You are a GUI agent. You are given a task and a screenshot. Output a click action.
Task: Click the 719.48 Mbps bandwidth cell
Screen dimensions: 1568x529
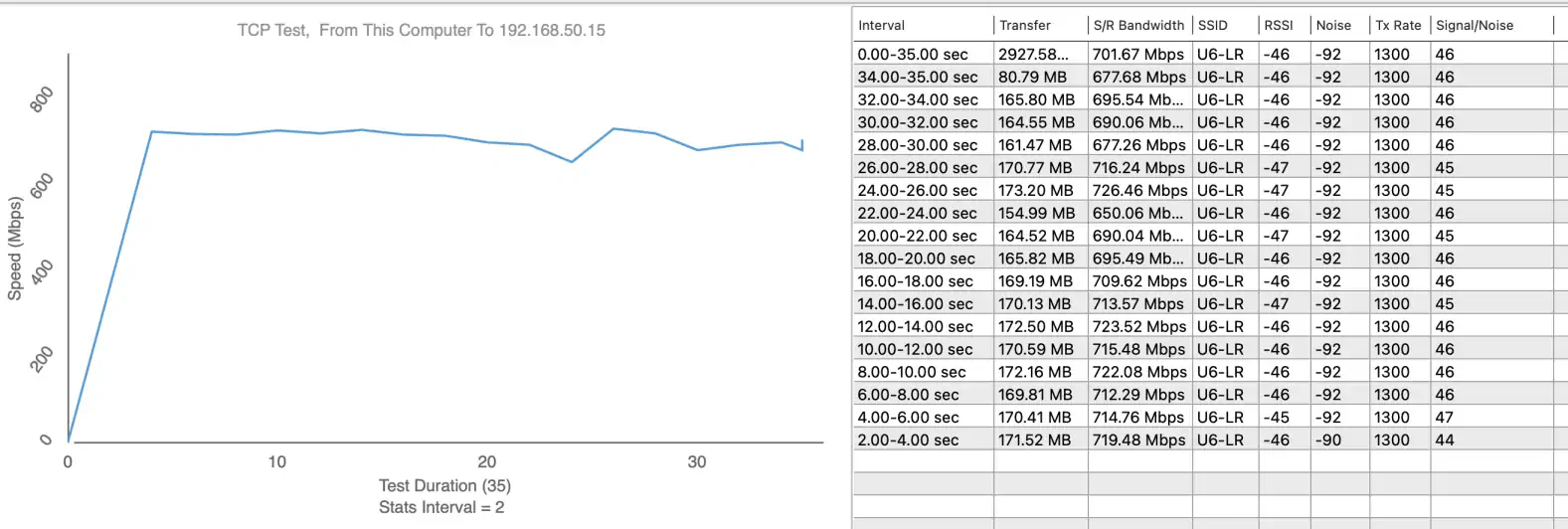pos(1139,441)
